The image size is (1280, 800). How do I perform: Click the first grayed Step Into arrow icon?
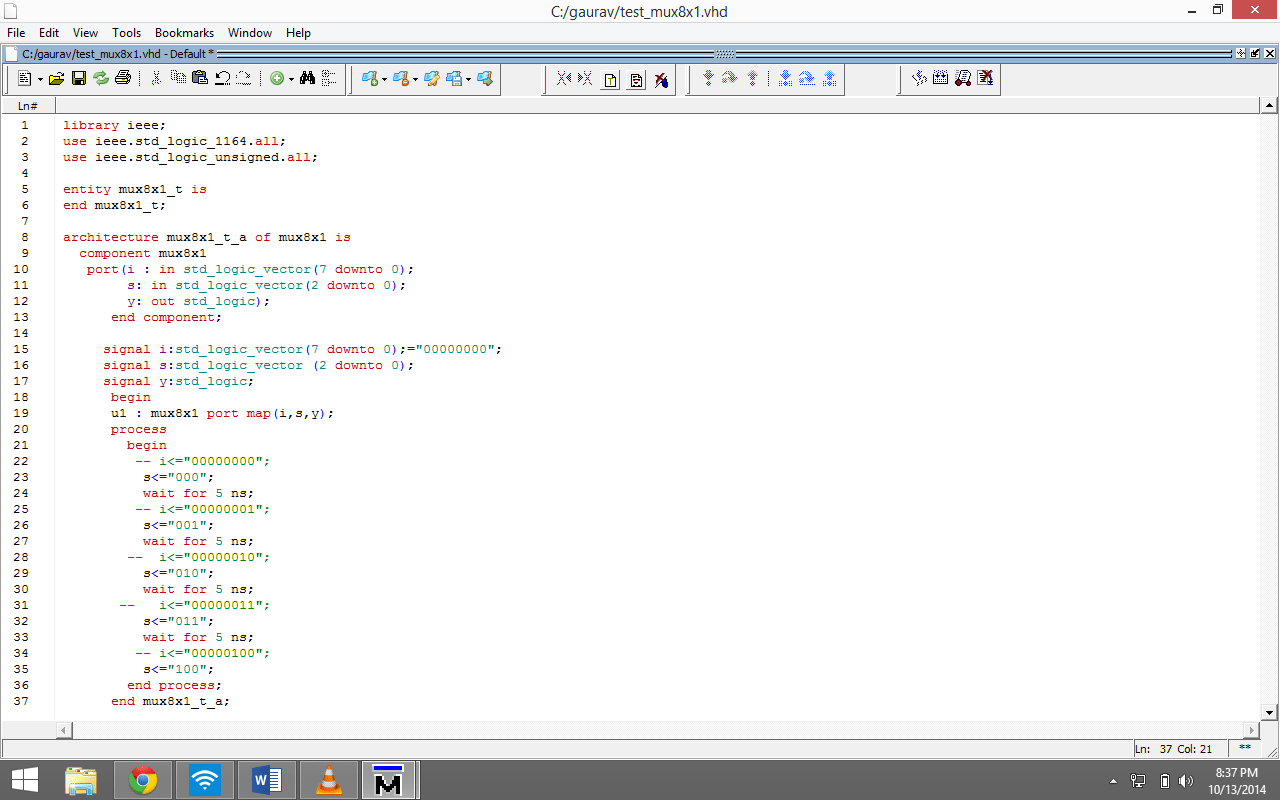pos(708,78)
